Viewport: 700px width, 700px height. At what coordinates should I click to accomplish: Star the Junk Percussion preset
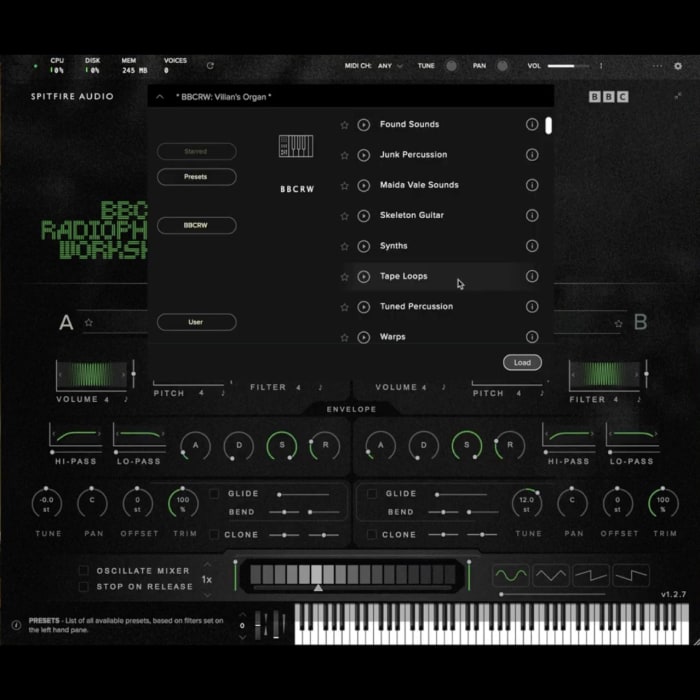point(344,155)
